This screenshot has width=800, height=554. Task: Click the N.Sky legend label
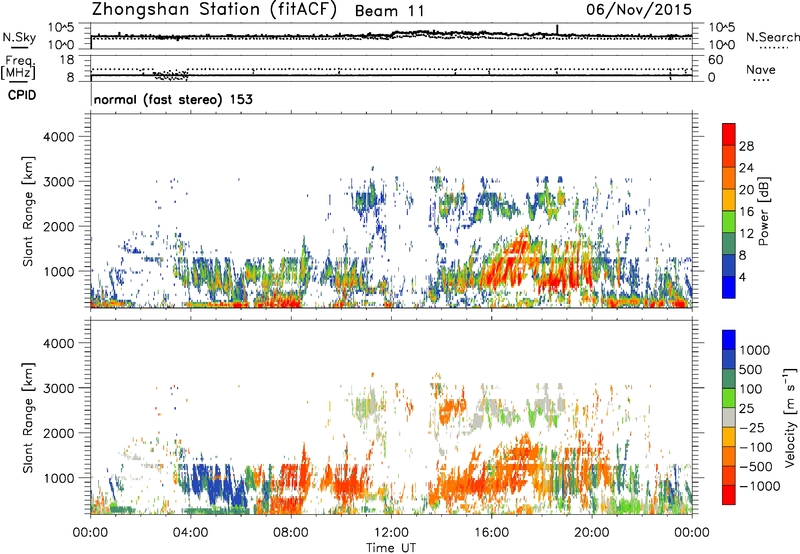[19, 37]
